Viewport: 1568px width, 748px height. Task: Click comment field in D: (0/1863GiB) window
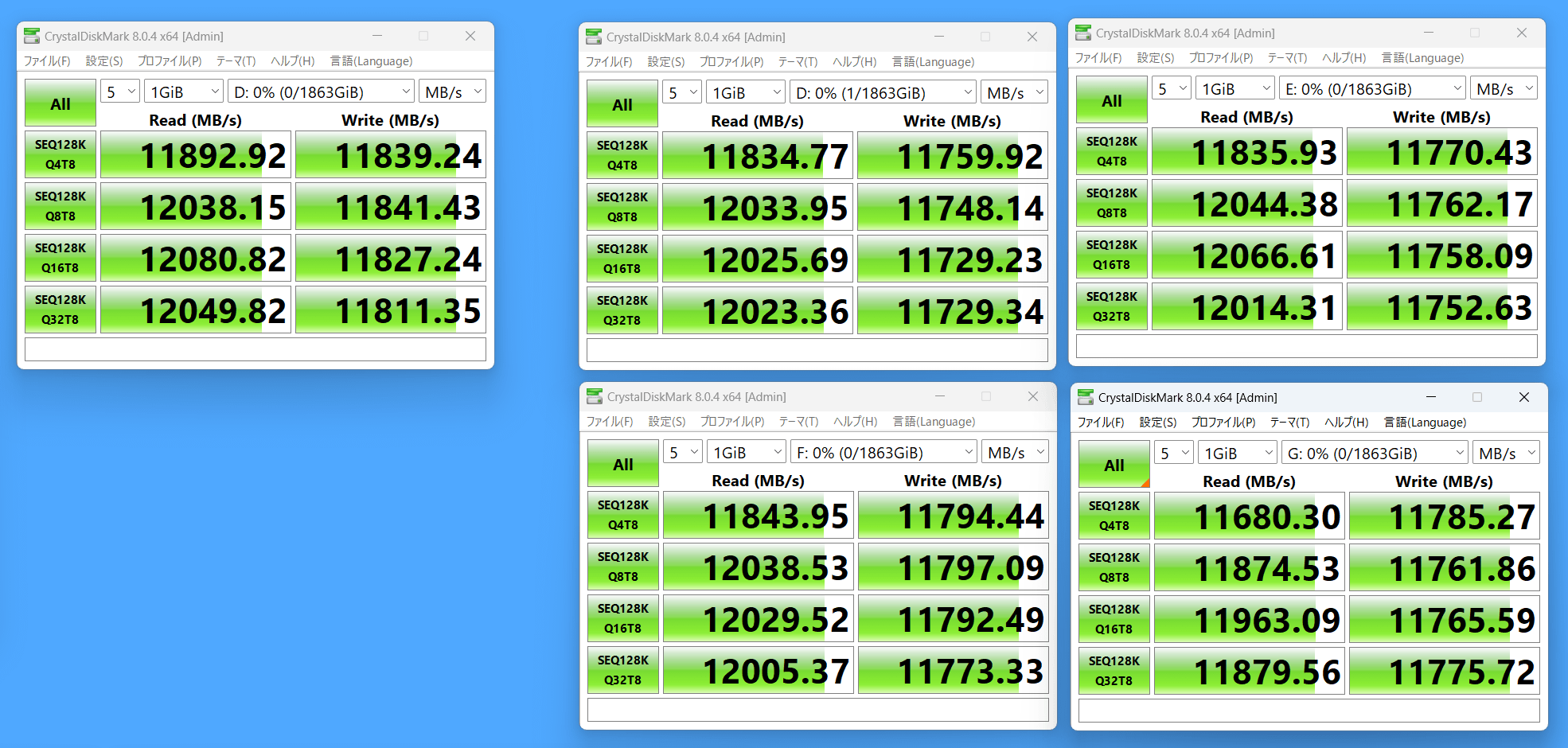click(x=255, y=349)
